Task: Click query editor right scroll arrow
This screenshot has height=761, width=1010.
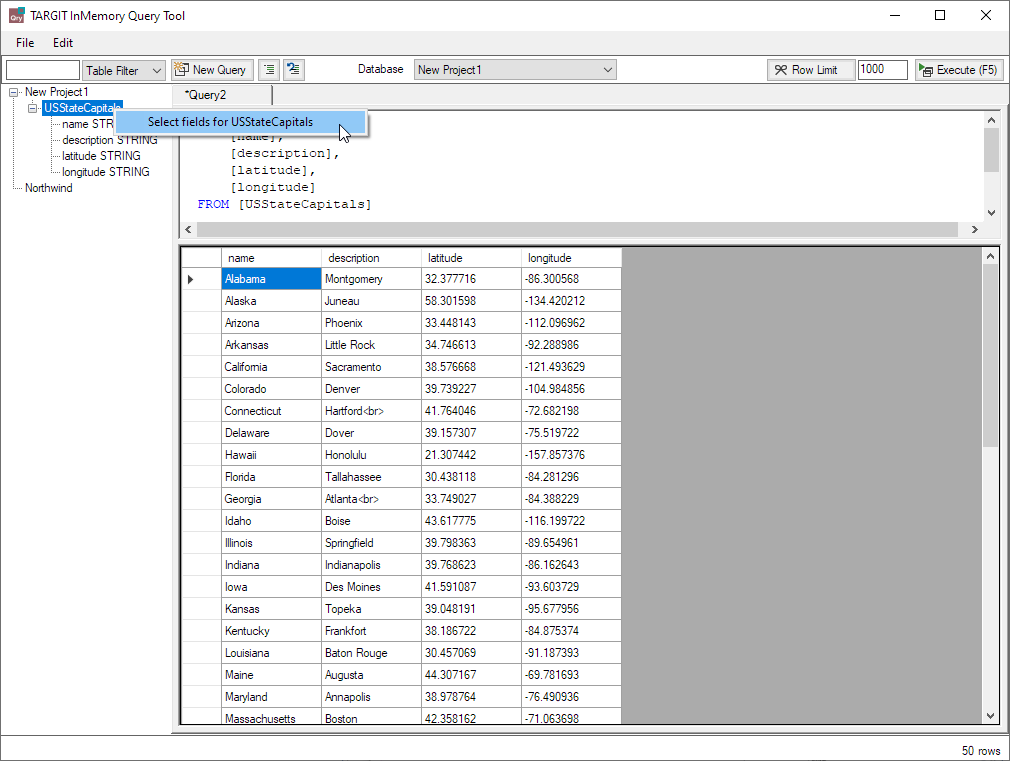Action: point(975,229)
